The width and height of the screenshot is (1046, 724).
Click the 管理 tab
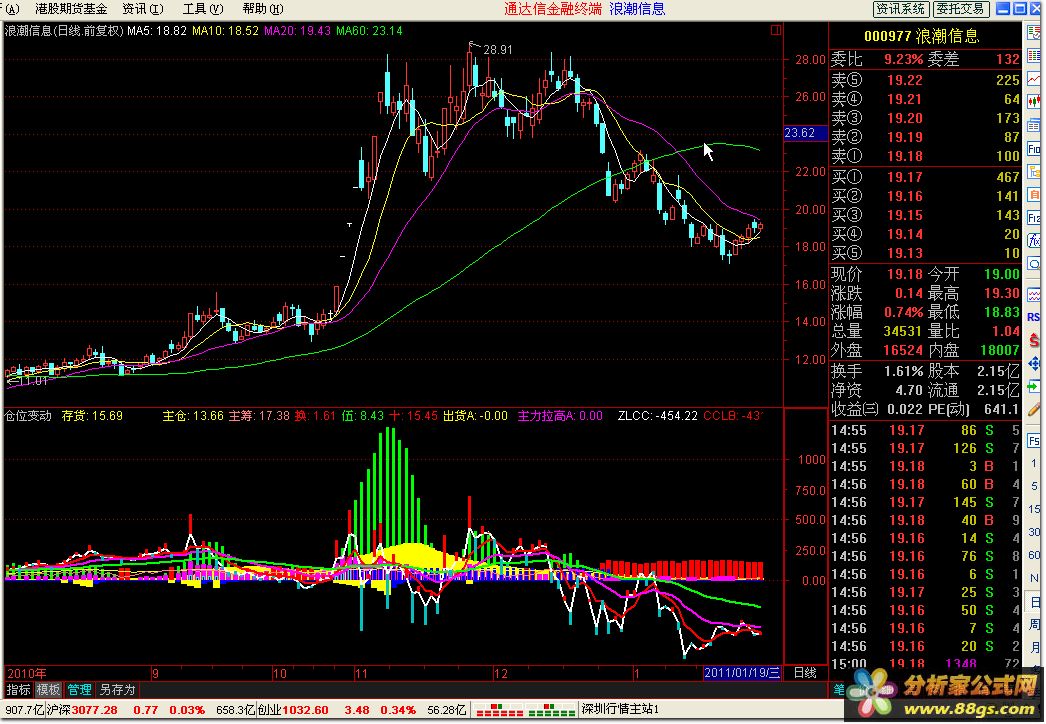click(x=79, y=689)
